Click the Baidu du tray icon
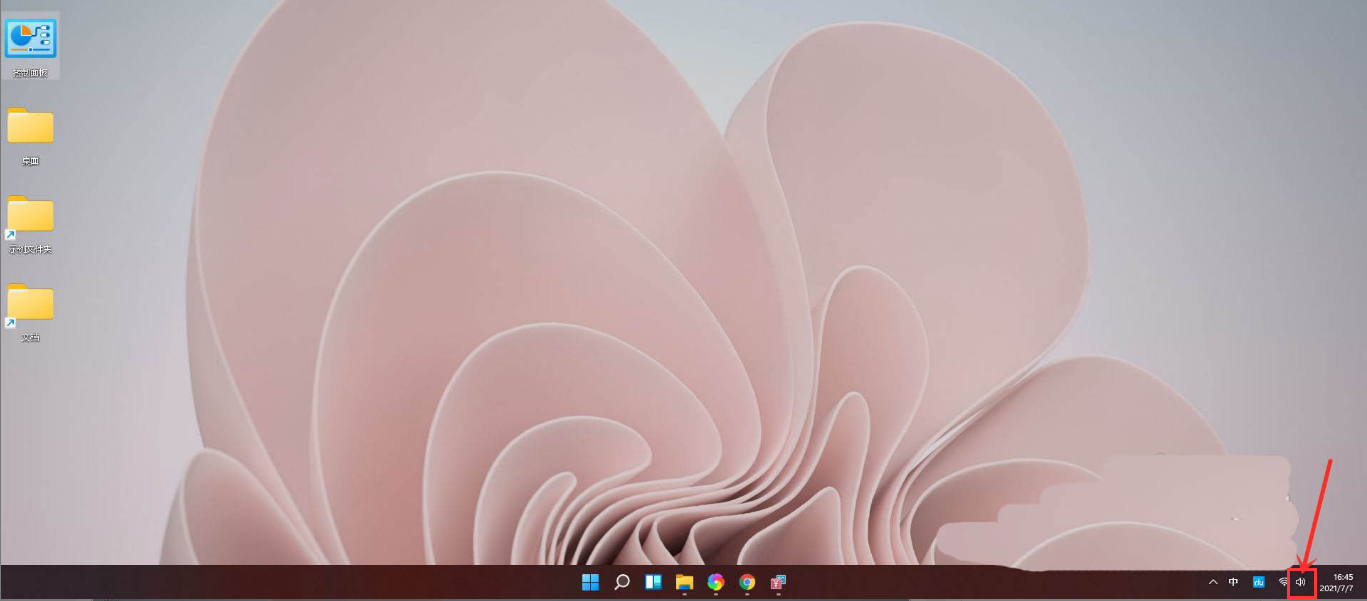The image size is (1367, 601). point(1258,582)
